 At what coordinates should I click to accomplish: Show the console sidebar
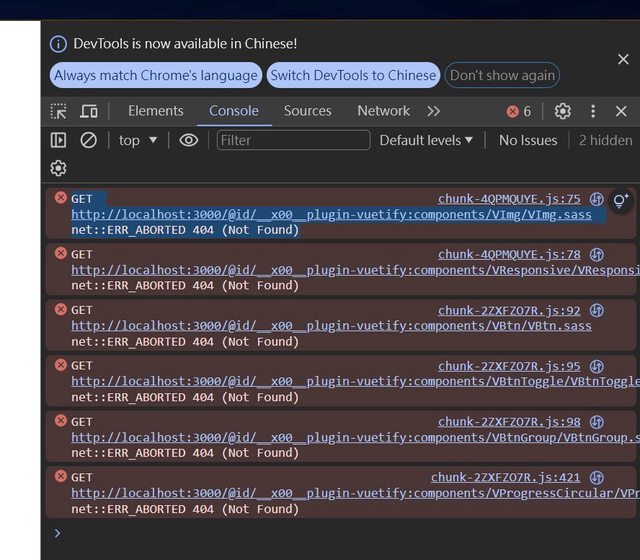point(58,140)
